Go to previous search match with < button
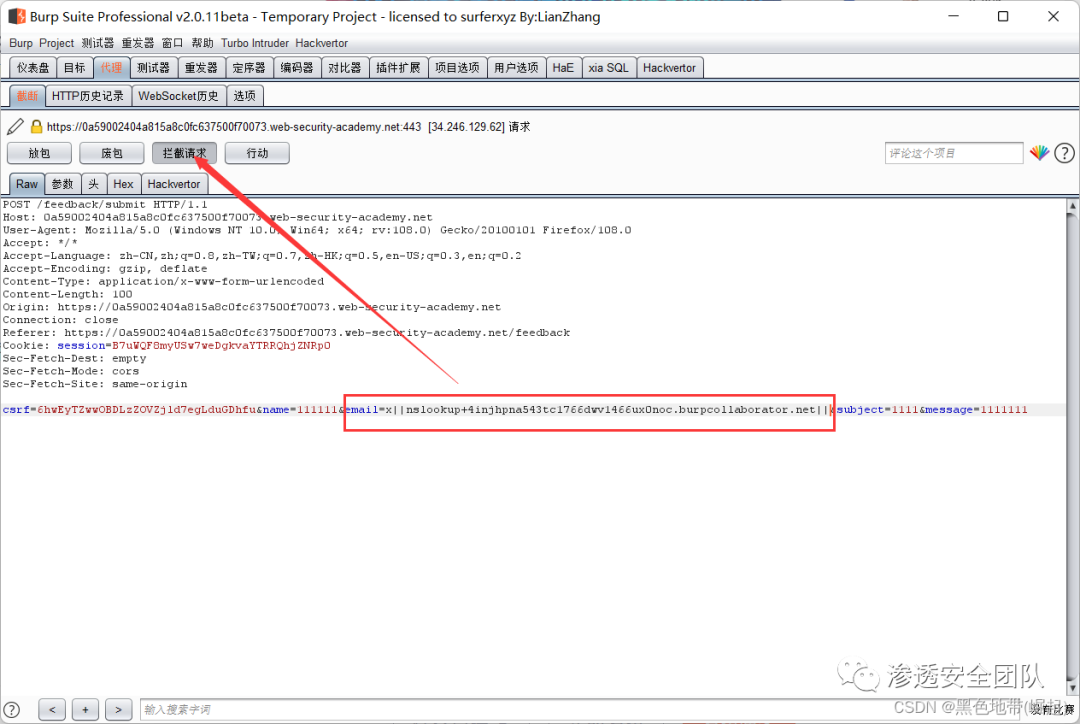 52,710
